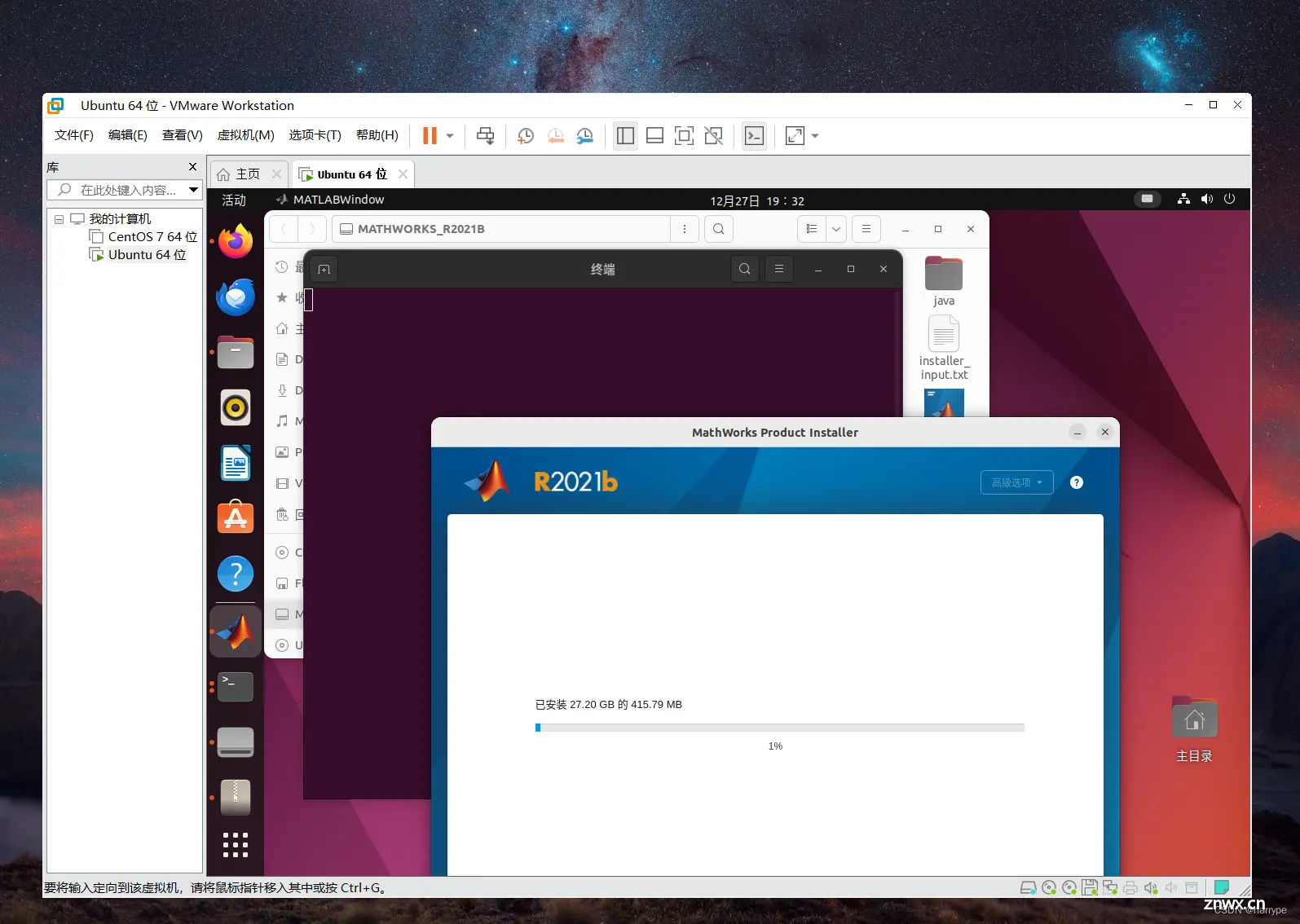Open LibreOffice Writer from the dock
The image size is (1300, 924).
(x=236, y=464)
